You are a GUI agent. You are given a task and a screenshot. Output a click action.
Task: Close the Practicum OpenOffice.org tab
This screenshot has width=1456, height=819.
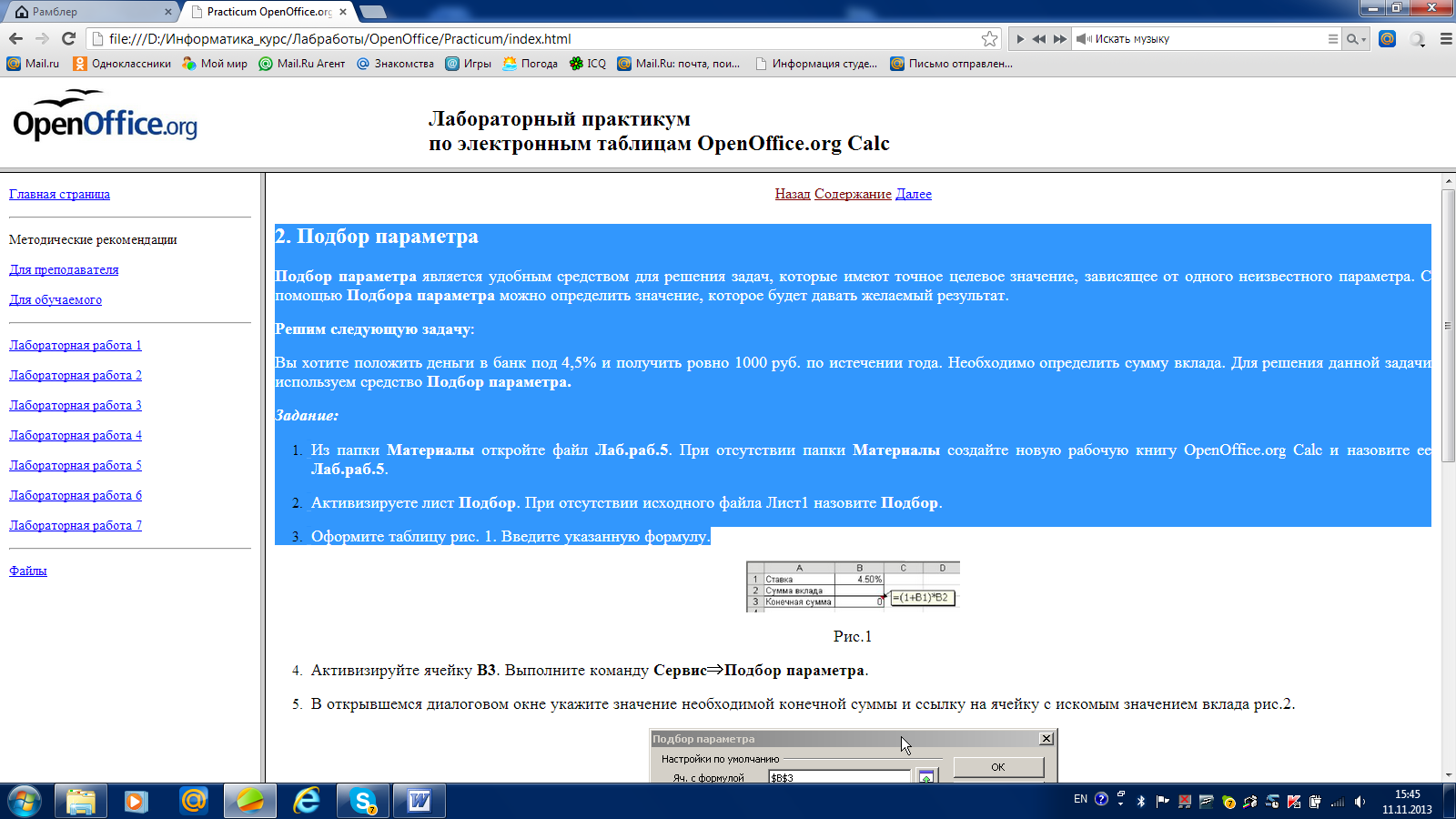343,12
